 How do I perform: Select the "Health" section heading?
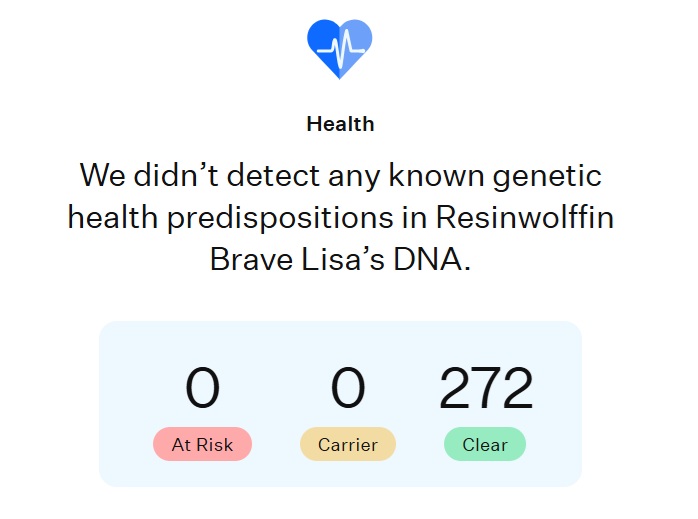pyautogui.click(x=340, y=124)
